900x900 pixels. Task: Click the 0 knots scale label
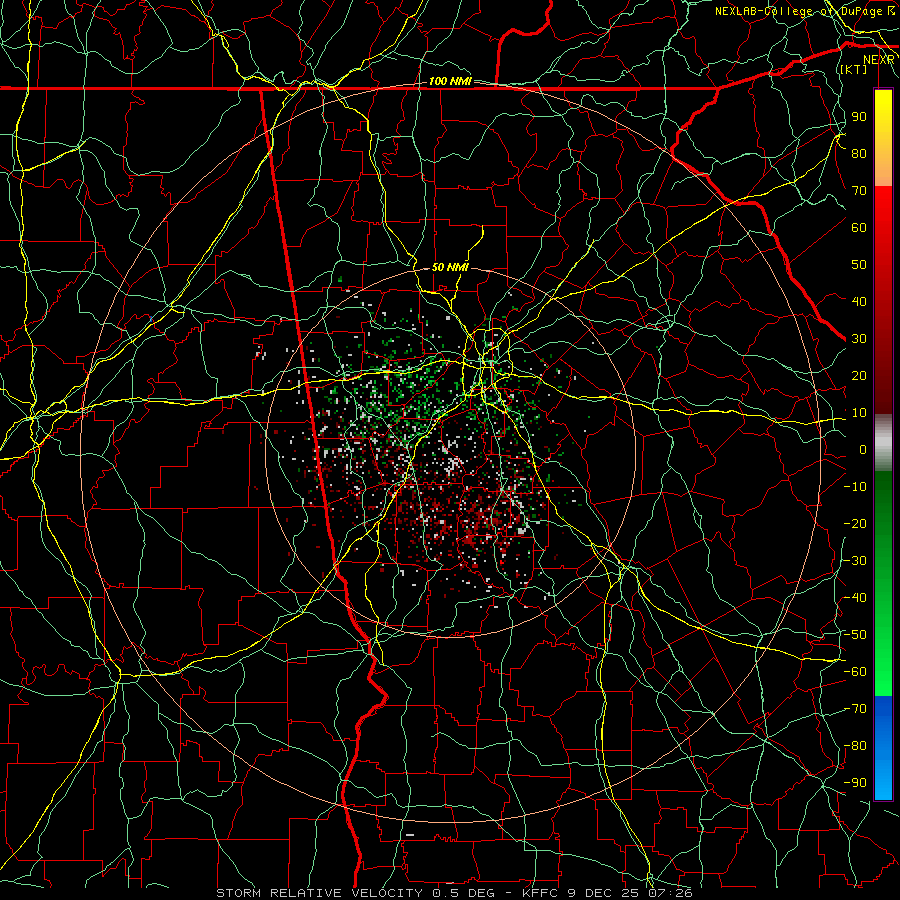coord(863,450)
